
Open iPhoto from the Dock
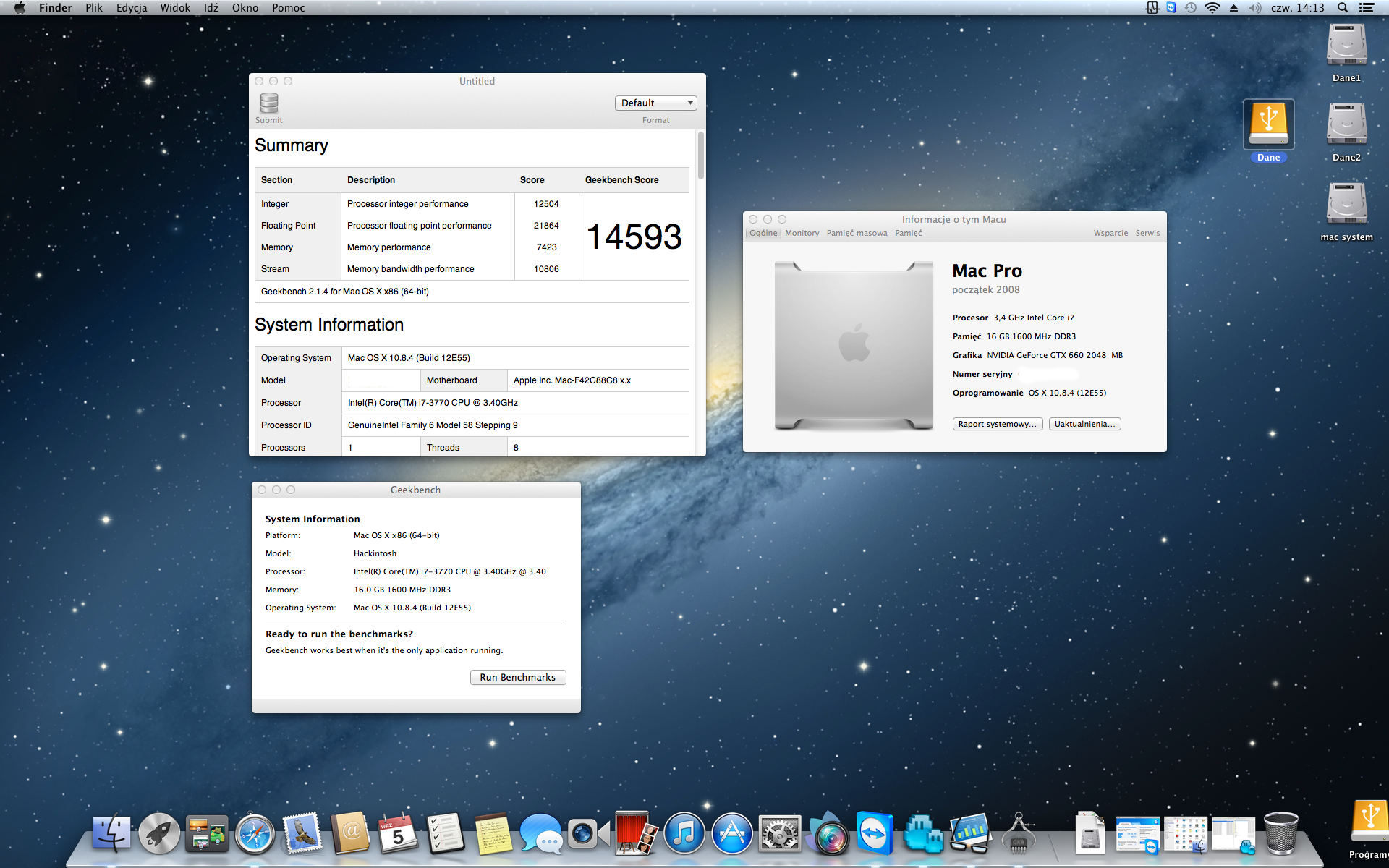[827, 833]
